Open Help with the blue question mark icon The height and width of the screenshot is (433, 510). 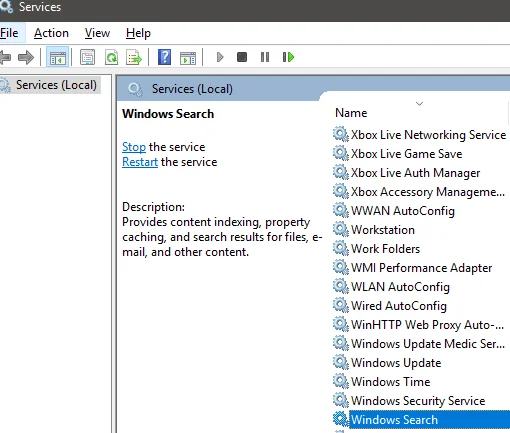coord(164,57)
